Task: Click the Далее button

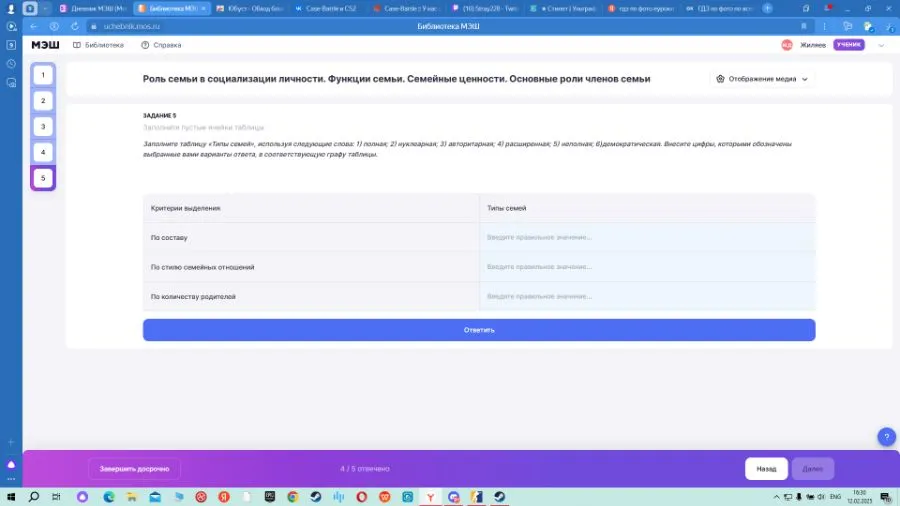Action: (813, 469)
